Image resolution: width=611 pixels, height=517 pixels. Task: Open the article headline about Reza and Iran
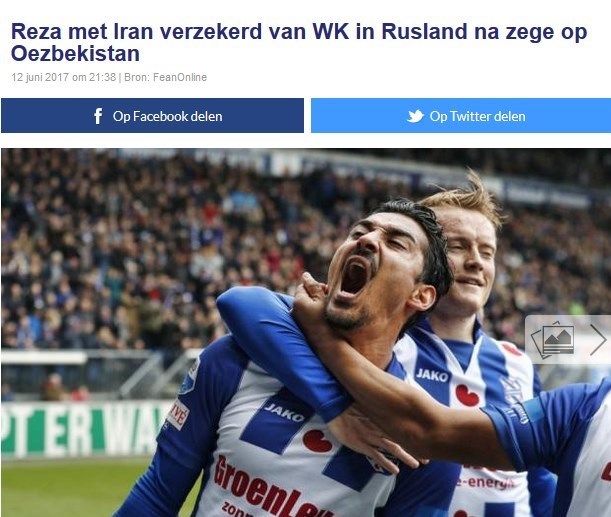coord(299,42)
